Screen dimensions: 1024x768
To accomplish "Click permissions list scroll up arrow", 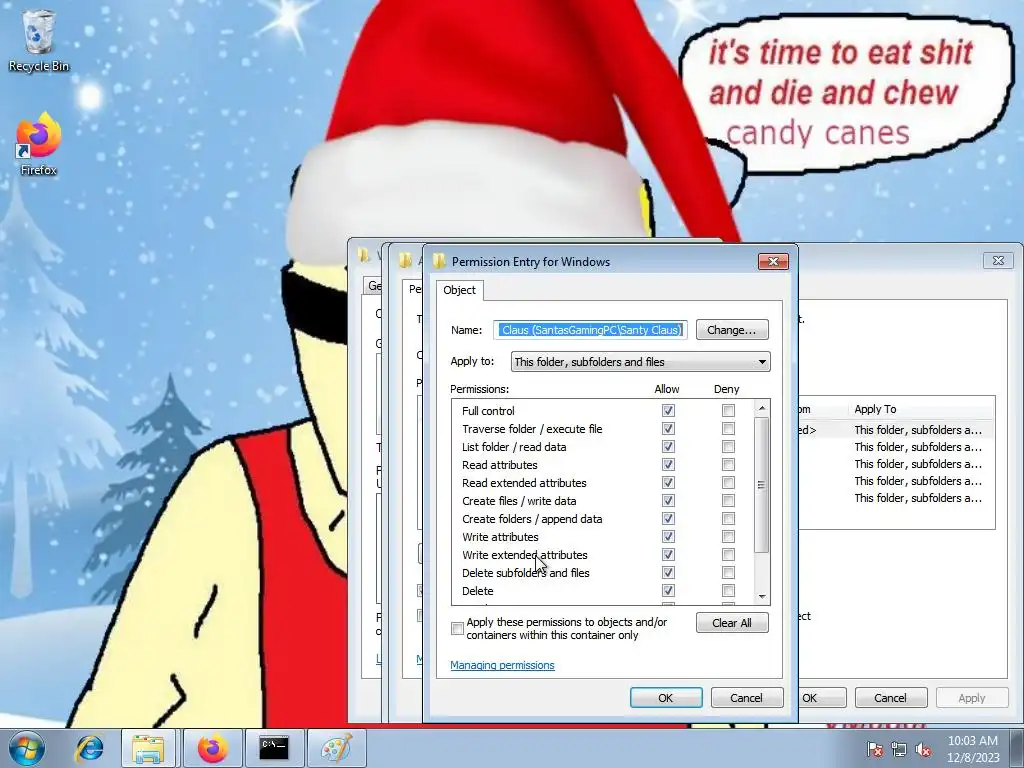I will [761, 408].
